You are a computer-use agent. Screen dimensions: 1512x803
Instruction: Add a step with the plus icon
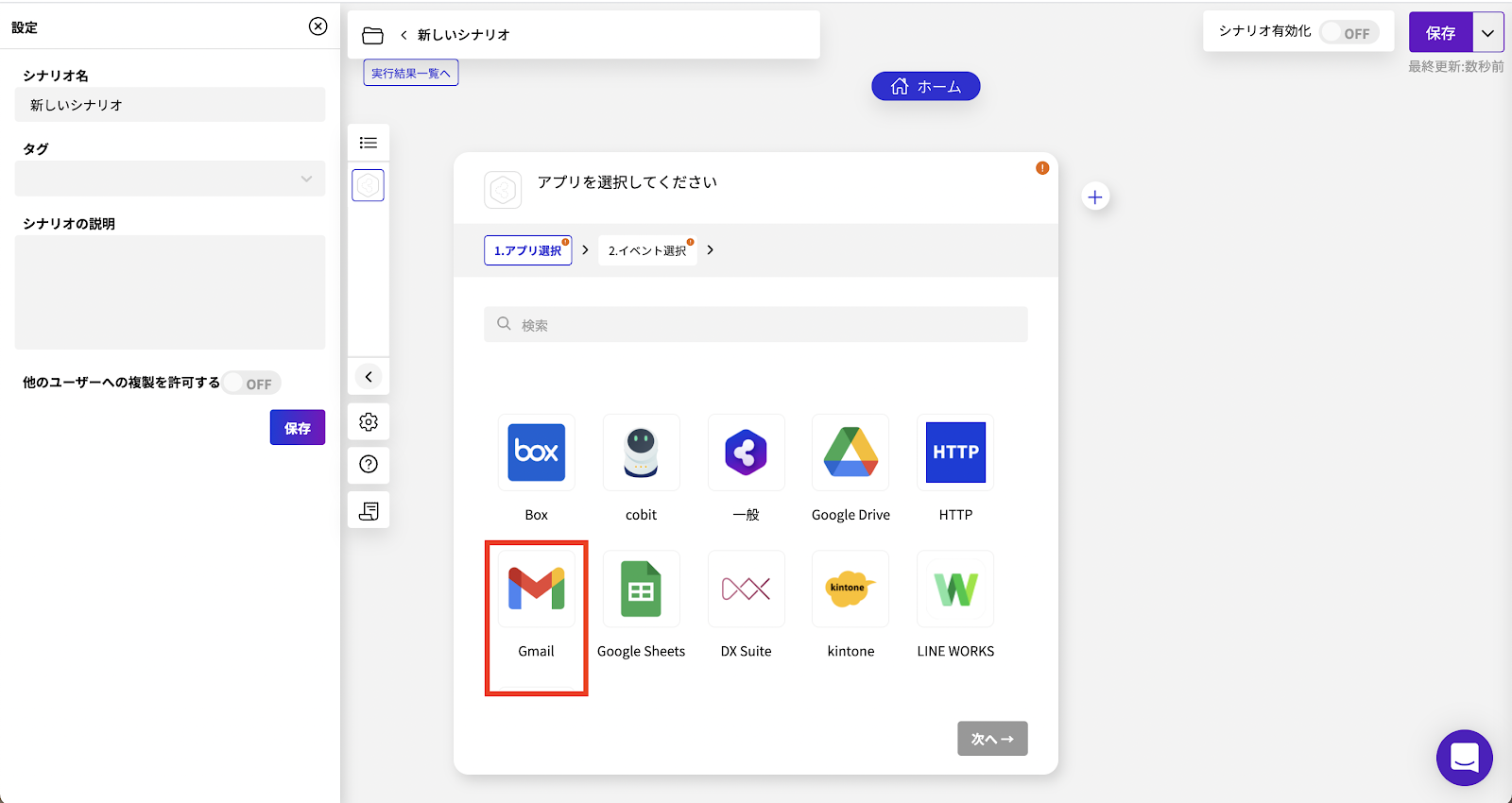tap(1095, 197)
